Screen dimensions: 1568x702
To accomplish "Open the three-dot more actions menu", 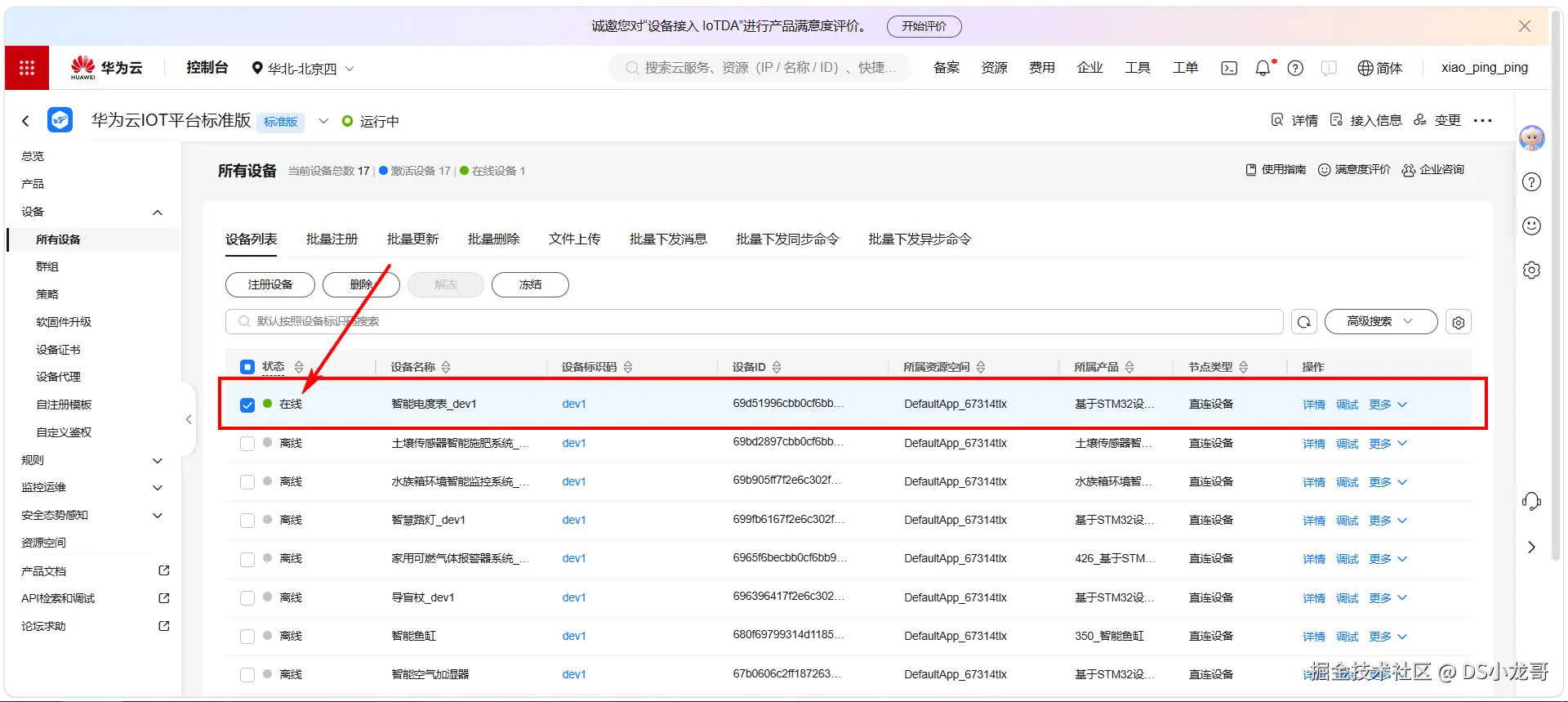I will tap(1482, 120).
